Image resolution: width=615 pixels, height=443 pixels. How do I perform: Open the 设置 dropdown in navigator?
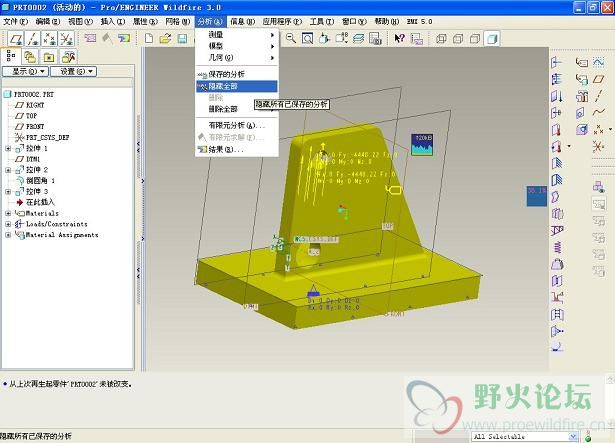tap(73, 71)
